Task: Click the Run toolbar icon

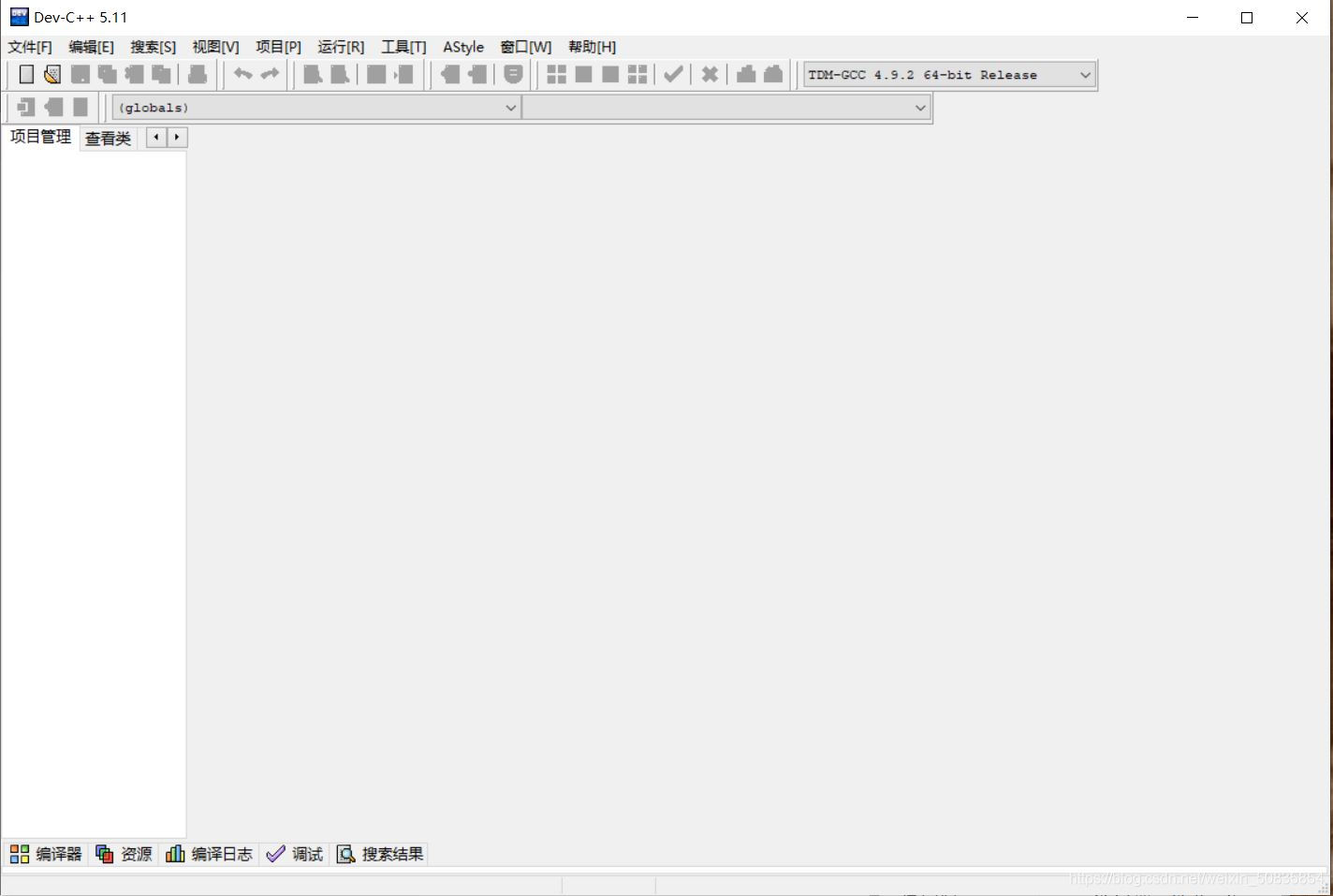Action: pyautogui.click(x=583, y=75)
